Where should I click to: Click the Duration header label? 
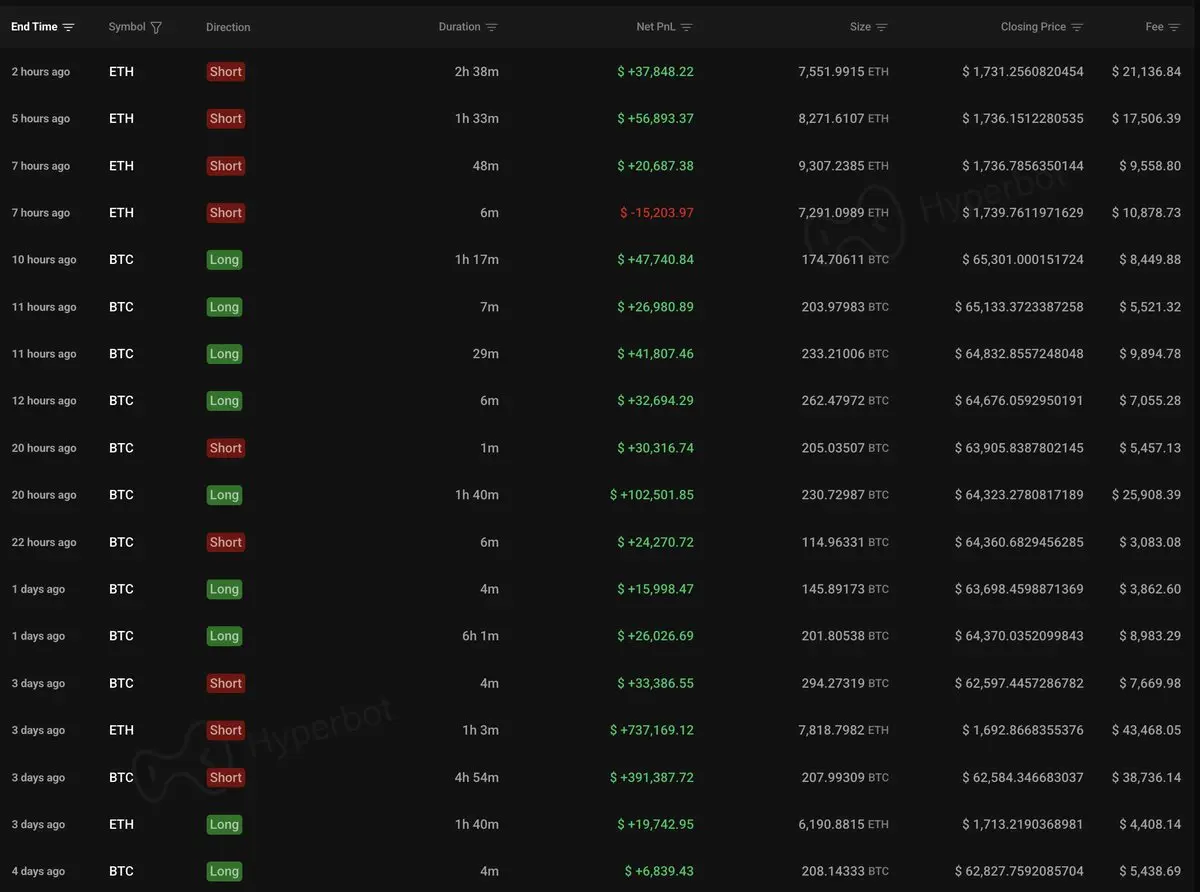click(x=459, y=27)
